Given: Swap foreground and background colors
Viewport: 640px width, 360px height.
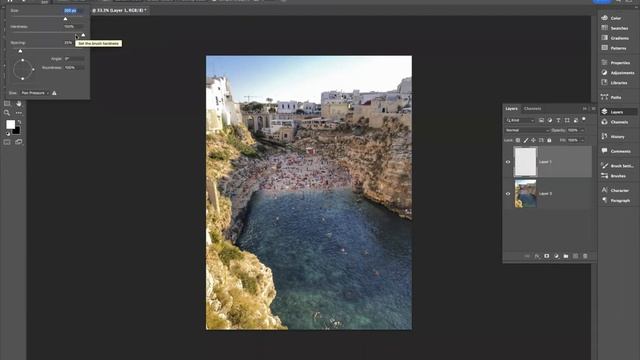Looking at the screenshot, I should (19, 122).
